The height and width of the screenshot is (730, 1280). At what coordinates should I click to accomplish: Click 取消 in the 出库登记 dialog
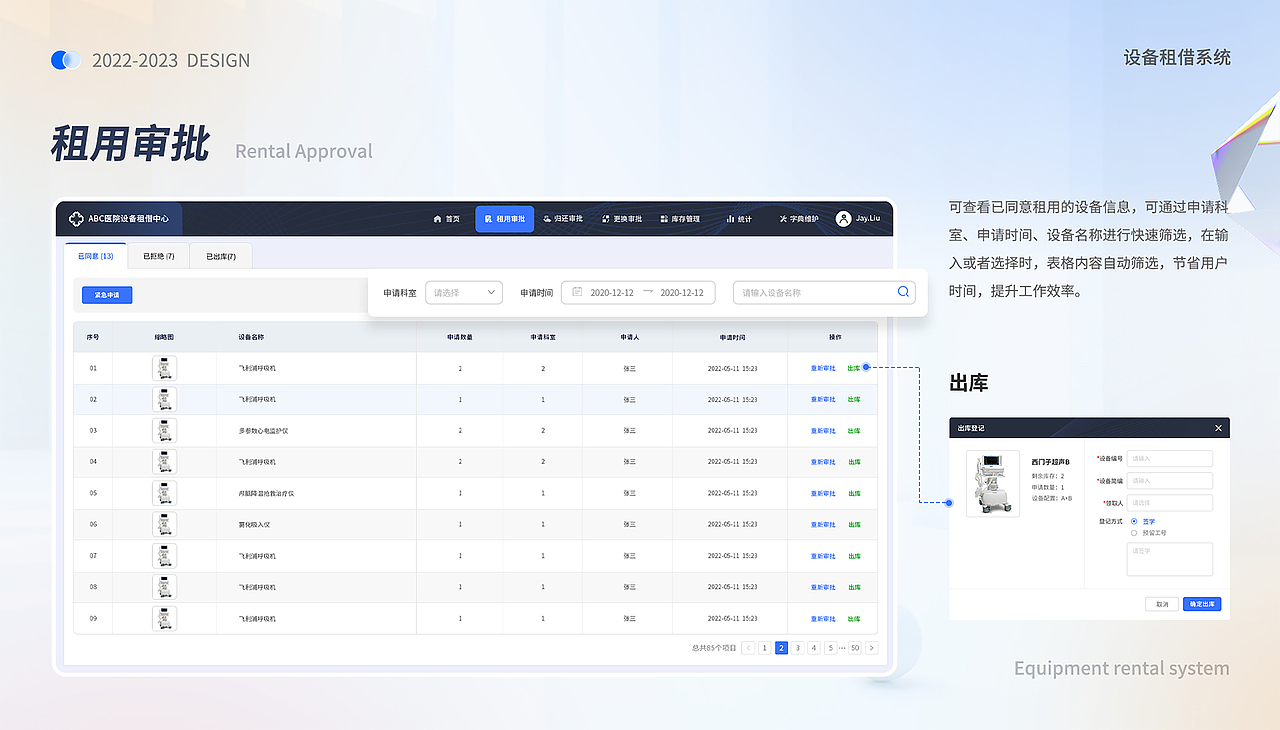coord(1162,604)
